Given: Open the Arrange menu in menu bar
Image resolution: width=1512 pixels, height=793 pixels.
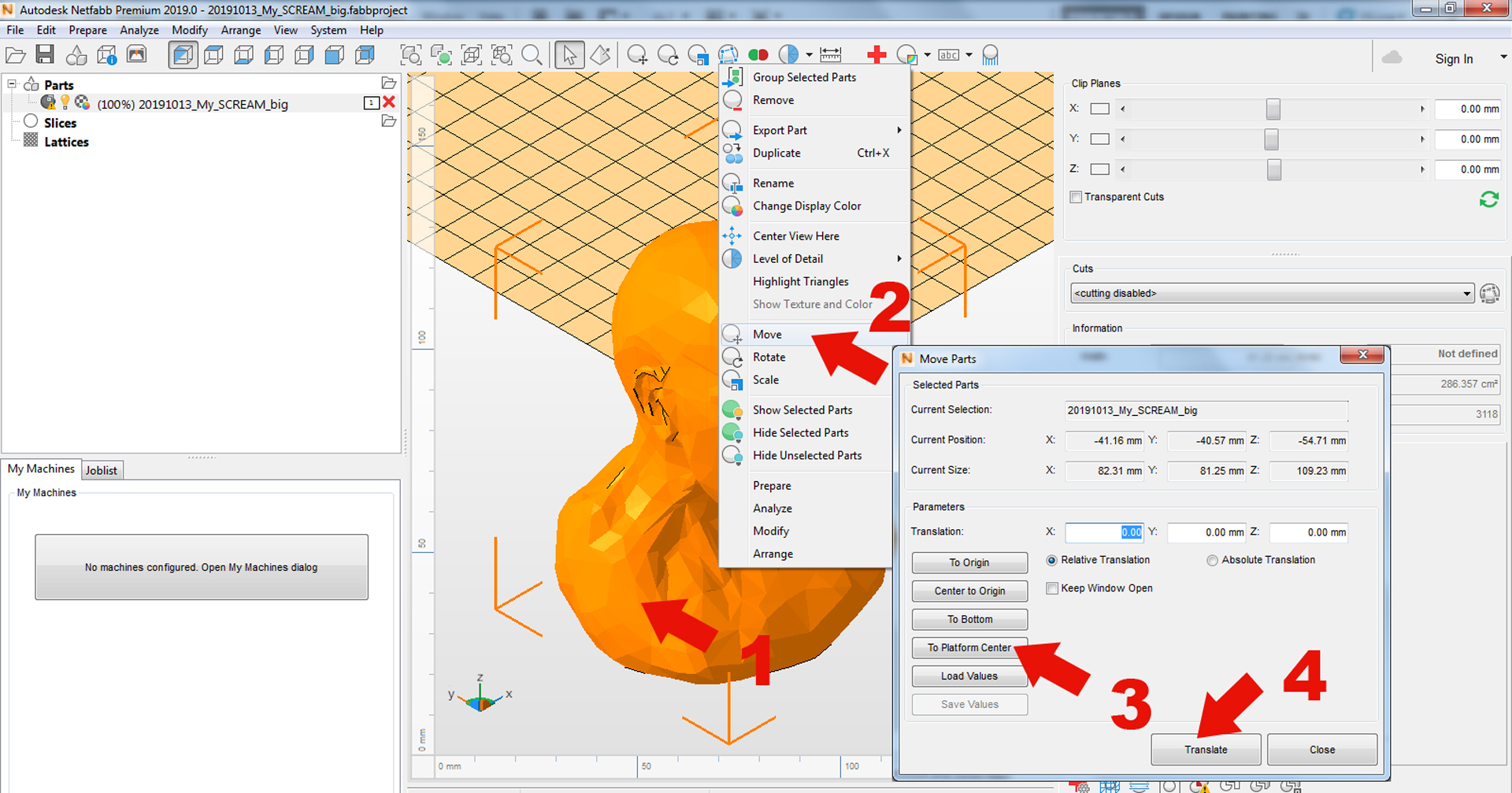Looking at the screenshot, I should click(x=241, y=30).
